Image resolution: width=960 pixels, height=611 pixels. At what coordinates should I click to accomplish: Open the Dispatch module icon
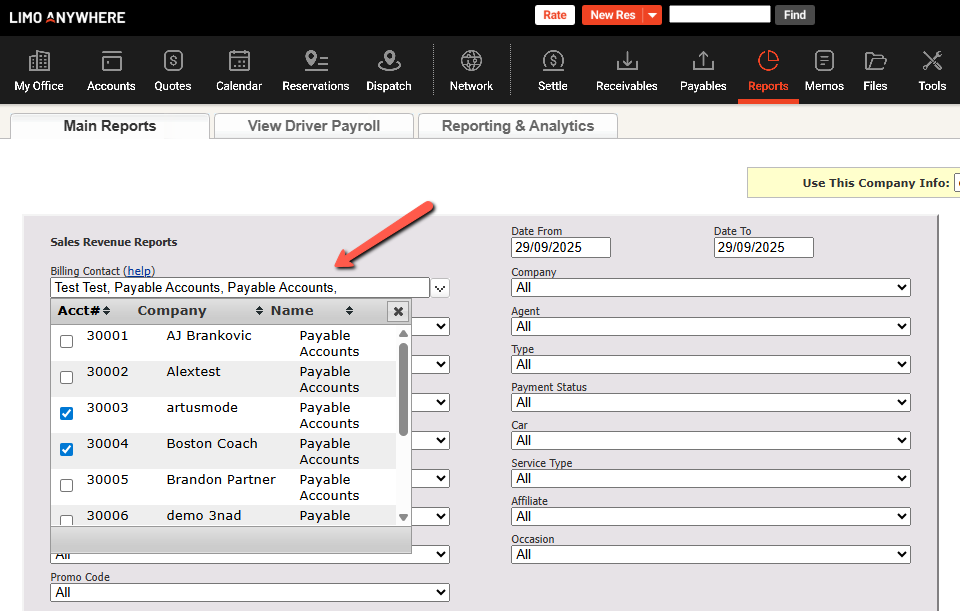(x=388, y=62)
